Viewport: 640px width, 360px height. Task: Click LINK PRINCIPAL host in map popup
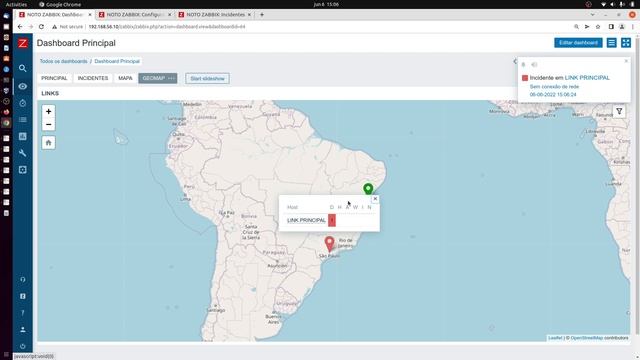point(306,220)
